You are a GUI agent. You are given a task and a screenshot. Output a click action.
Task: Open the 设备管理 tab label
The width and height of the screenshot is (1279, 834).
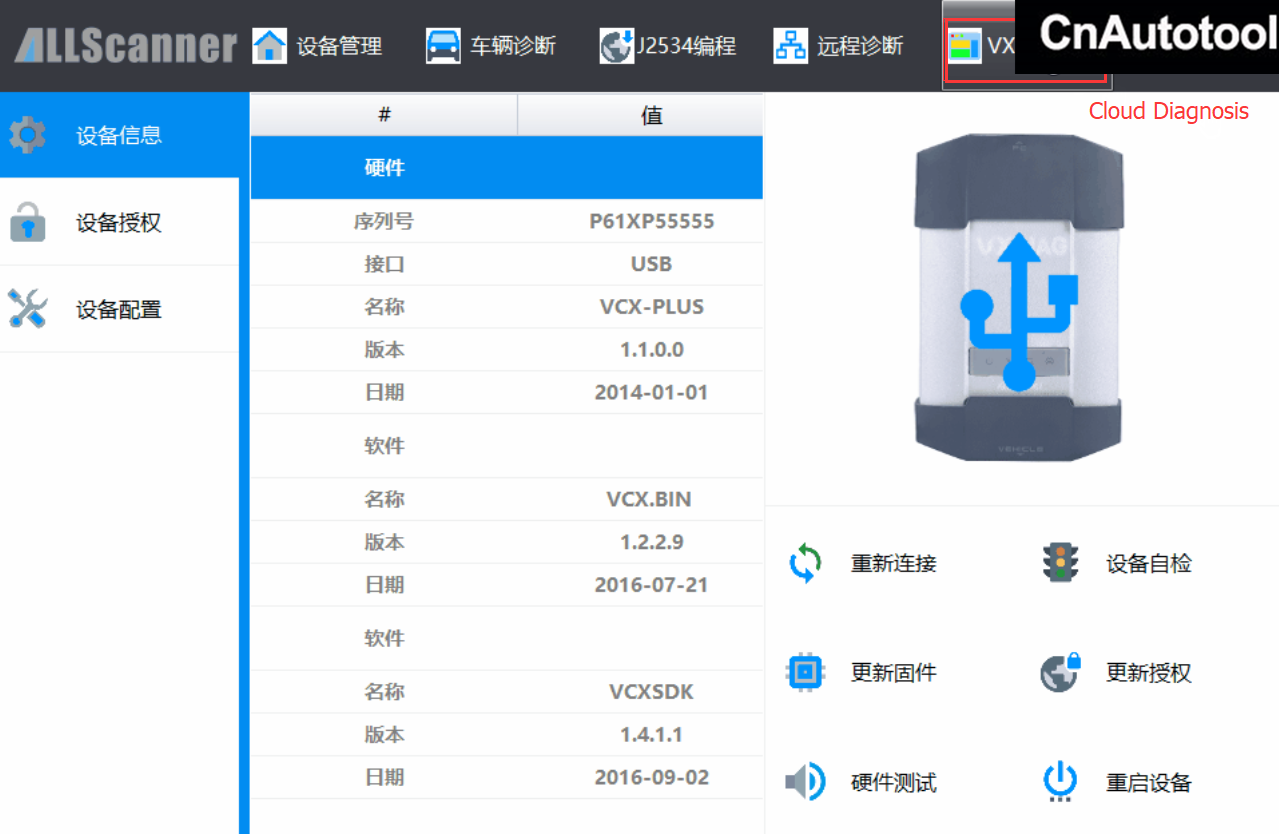pos(339,46)
